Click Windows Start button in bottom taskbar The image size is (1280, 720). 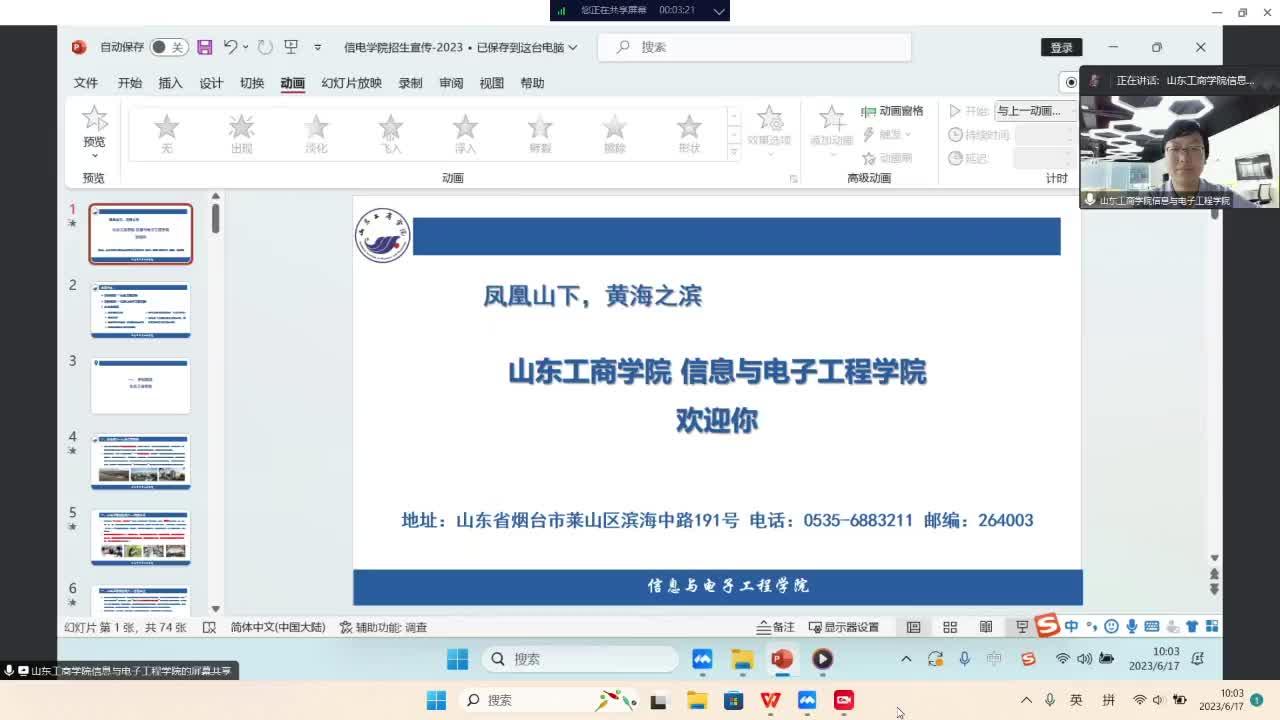[436, 700]
